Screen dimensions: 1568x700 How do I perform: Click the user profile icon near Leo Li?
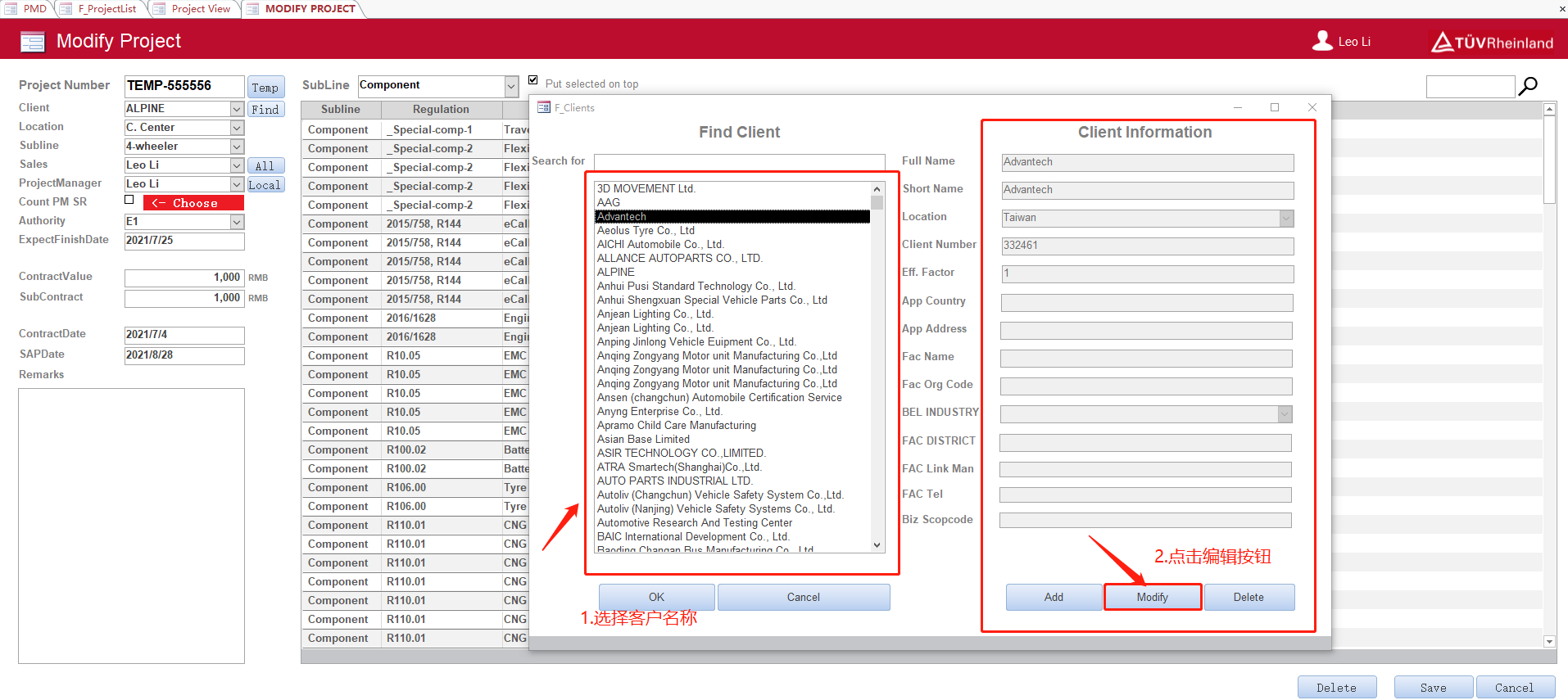tap(1322, 41)
